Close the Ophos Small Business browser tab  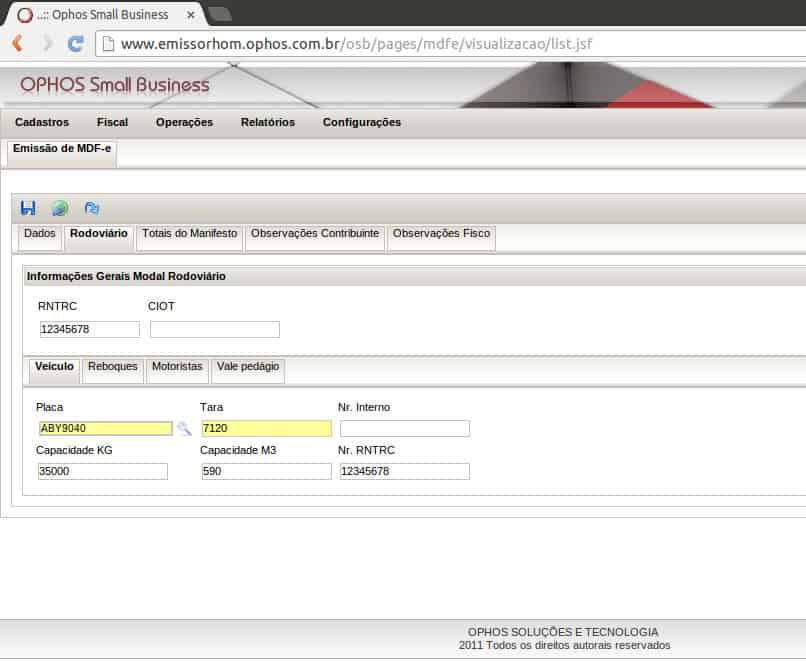click(191, 15)
